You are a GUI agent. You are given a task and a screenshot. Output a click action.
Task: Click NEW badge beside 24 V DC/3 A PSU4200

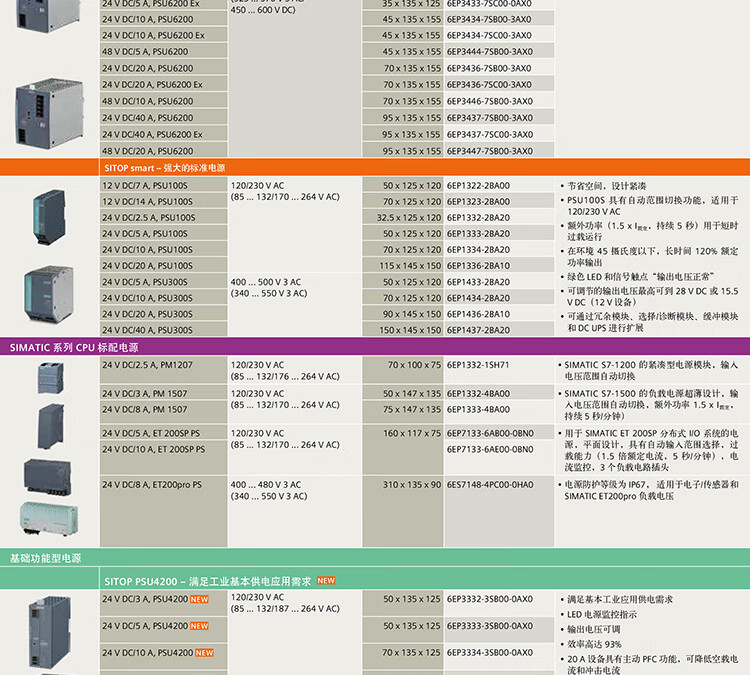(x=199, y=599)
